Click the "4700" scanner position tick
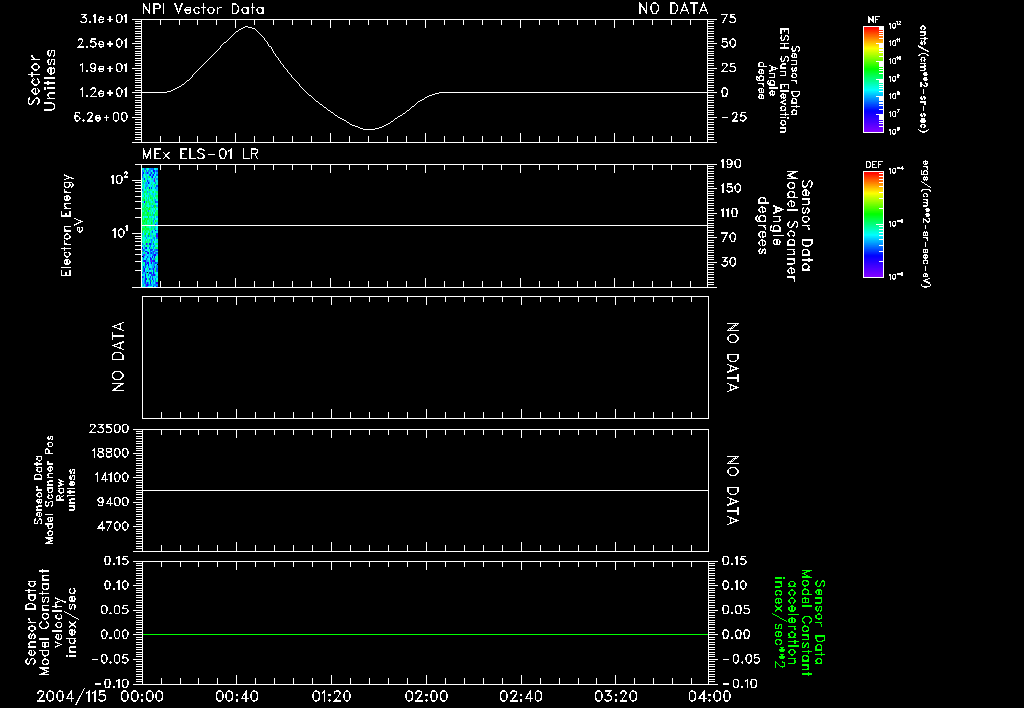 [112, 526]
